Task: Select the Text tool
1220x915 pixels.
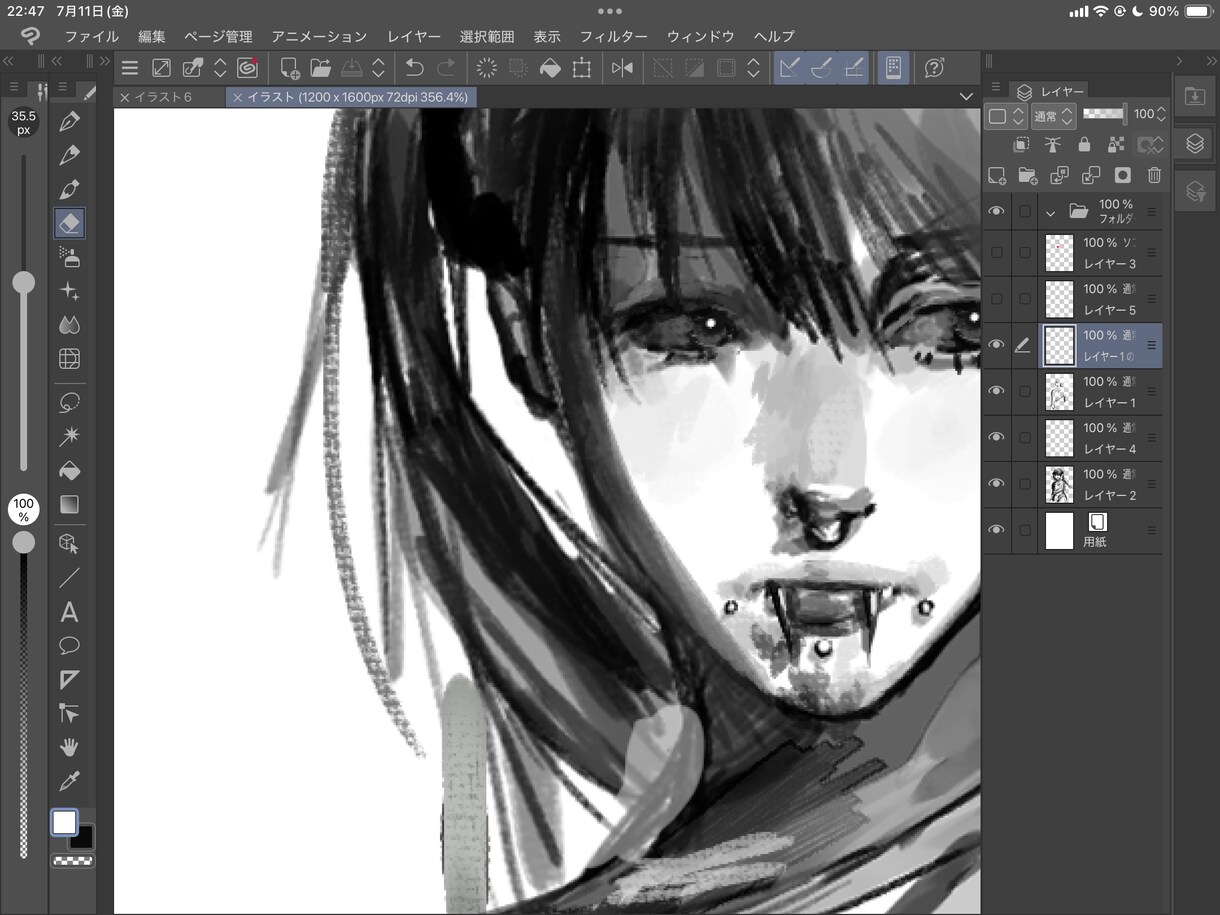Action: click(x=69, y=612)
